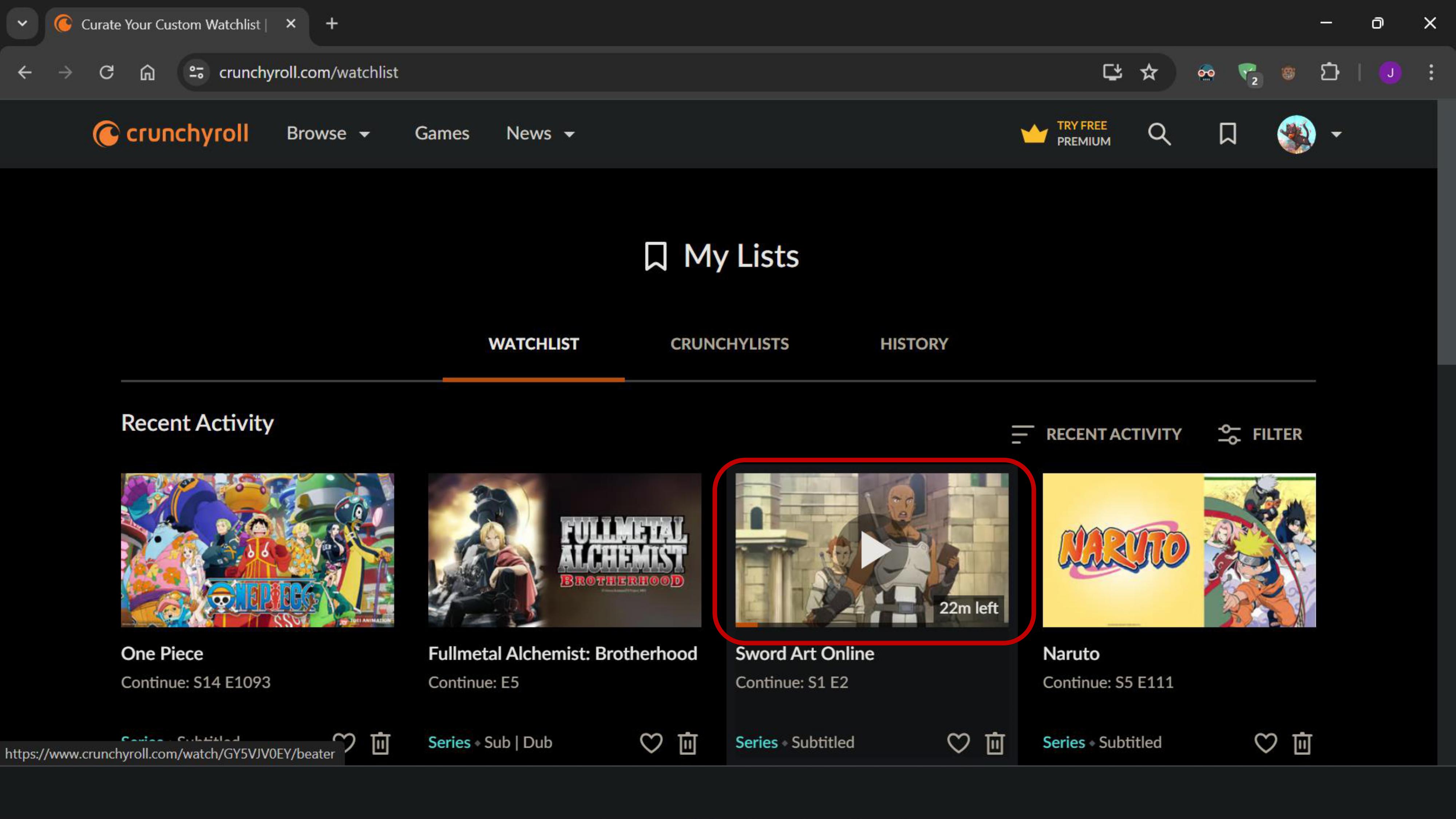Image resolution: width=1456 pixels, height=819 pixels.
Task: Play Sword Art Online thumbnail
Action: (x=871, y=549)
